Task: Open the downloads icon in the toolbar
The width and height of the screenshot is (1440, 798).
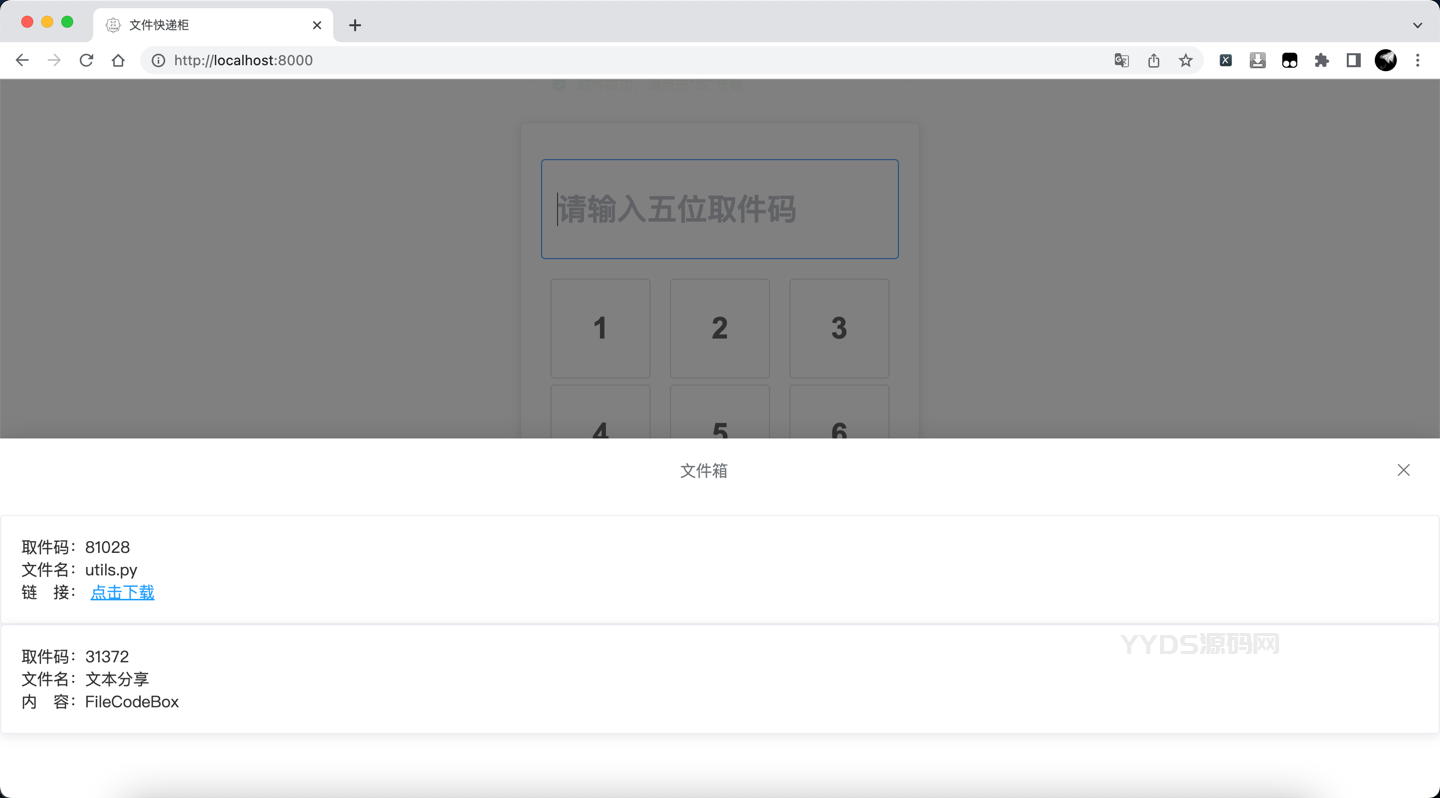Action: tap(1257, 60)
